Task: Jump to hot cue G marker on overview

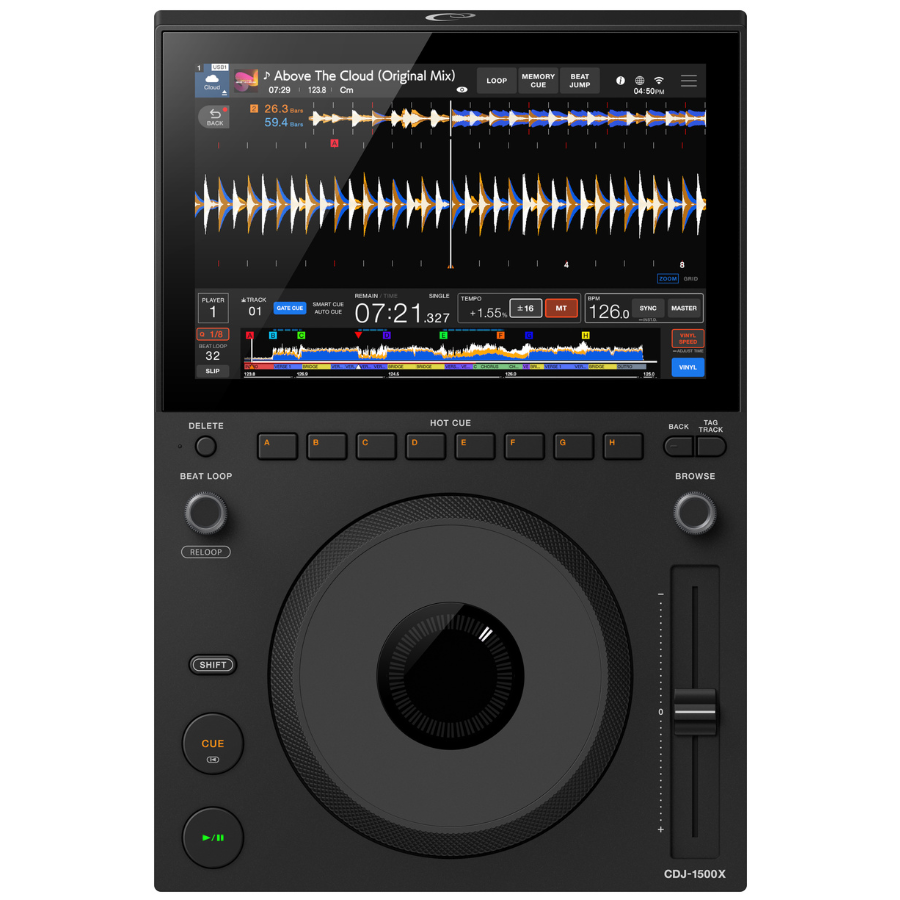Action: point(529,335)
